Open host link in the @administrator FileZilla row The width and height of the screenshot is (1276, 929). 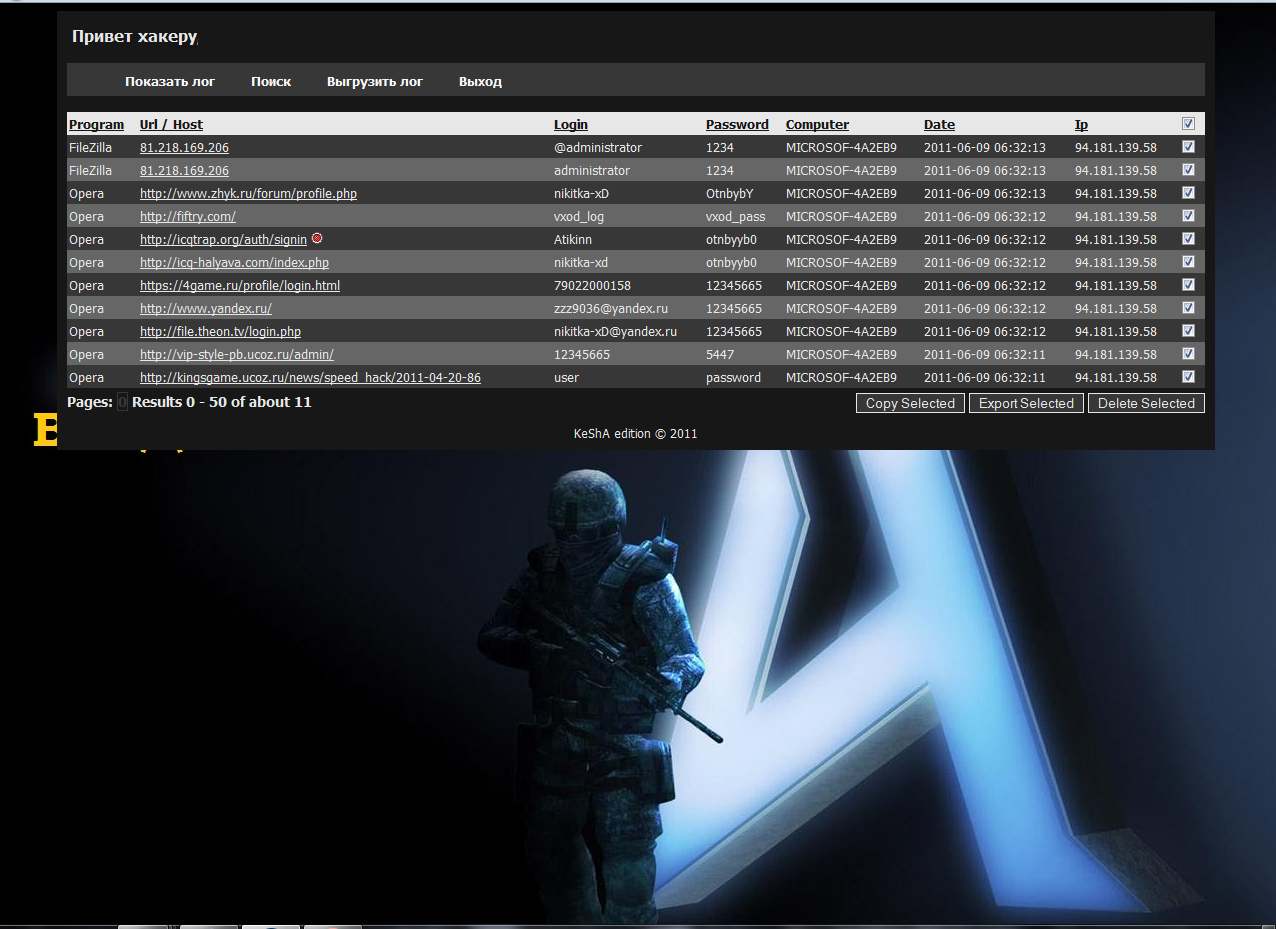point(184,148)
